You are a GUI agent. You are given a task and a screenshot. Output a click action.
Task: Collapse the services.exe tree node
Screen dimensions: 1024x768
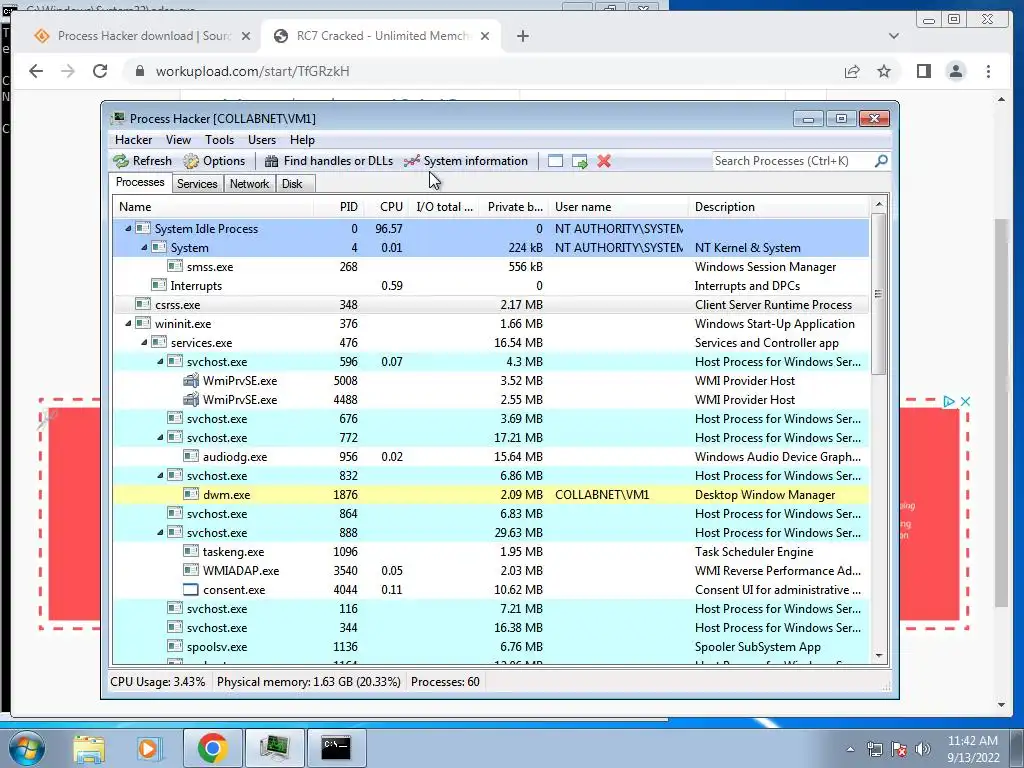click(x=144, y=342)
